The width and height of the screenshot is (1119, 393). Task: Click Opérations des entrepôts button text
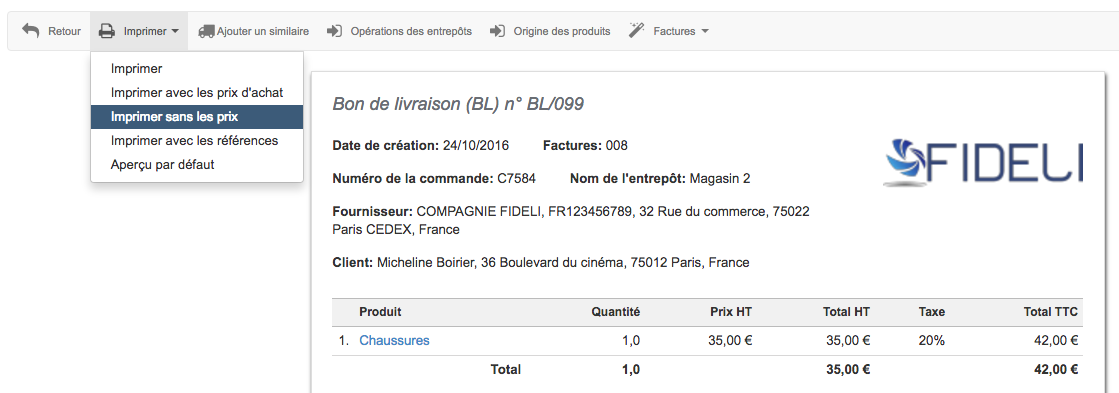pos(411,31)
